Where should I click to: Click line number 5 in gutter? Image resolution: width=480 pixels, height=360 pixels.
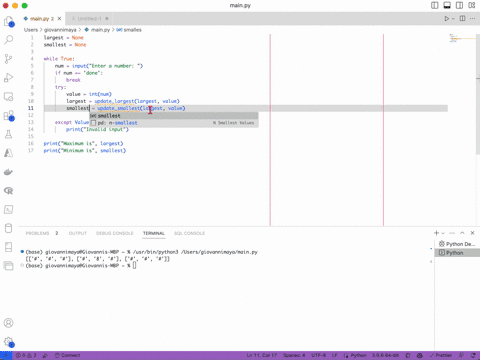[32, 66]
